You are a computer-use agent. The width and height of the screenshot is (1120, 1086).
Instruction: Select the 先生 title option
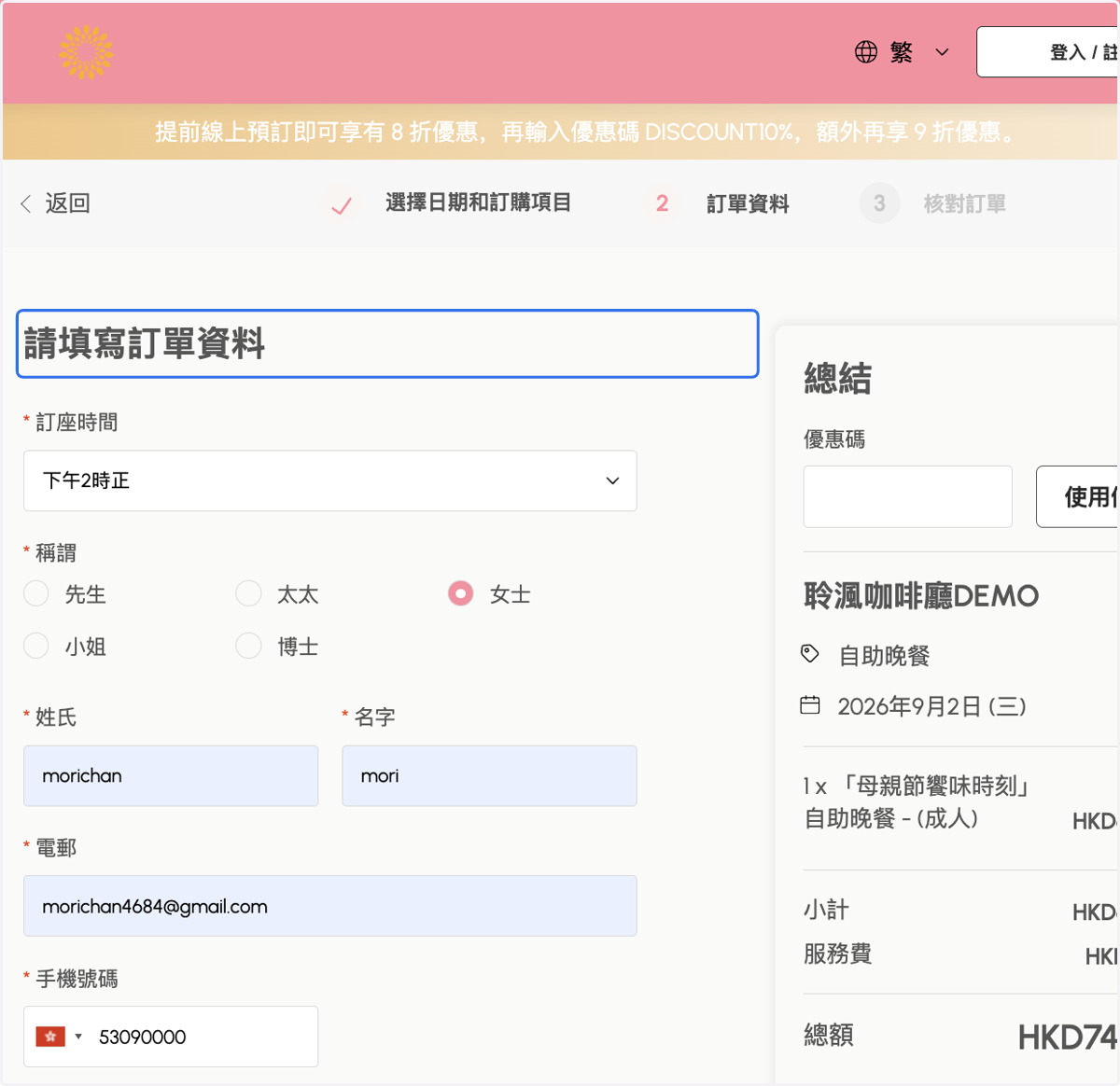point(35,593)
